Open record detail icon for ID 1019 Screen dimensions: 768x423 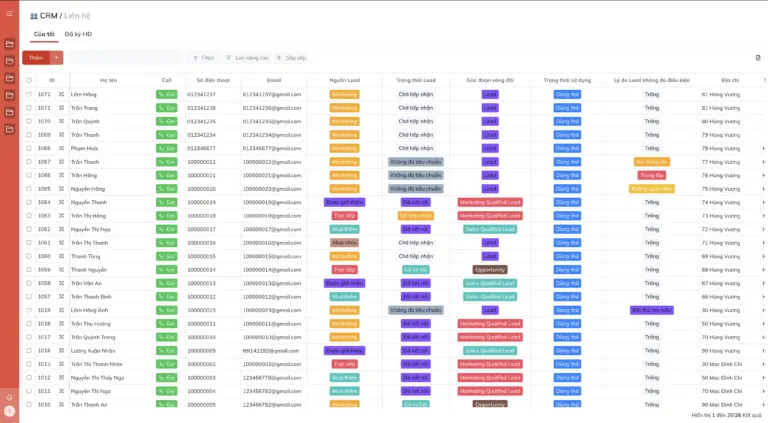point(62,310)
